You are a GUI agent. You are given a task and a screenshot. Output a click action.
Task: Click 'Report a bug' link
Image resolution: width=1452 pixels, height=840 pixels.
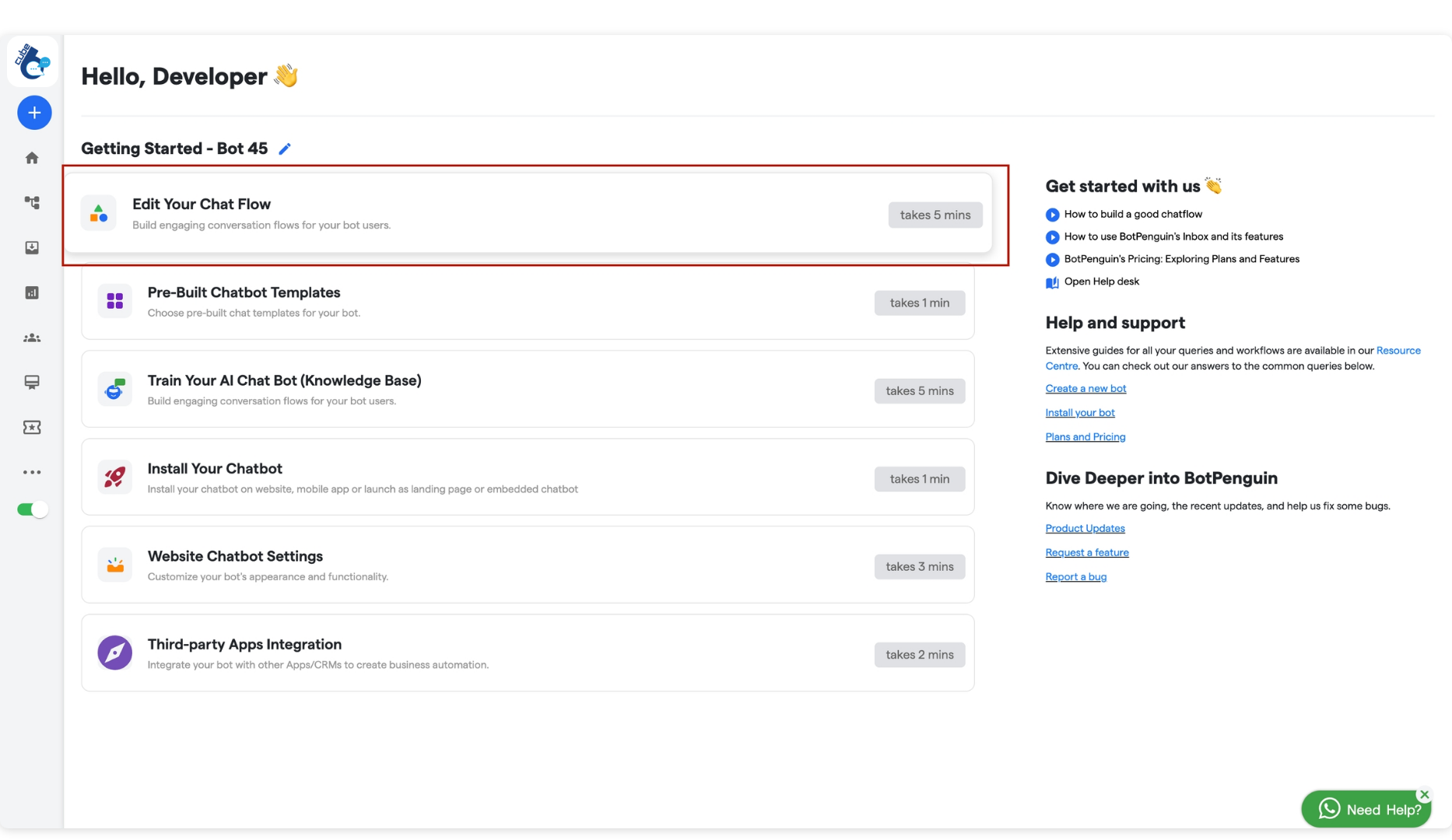[x=1076, y=576]
